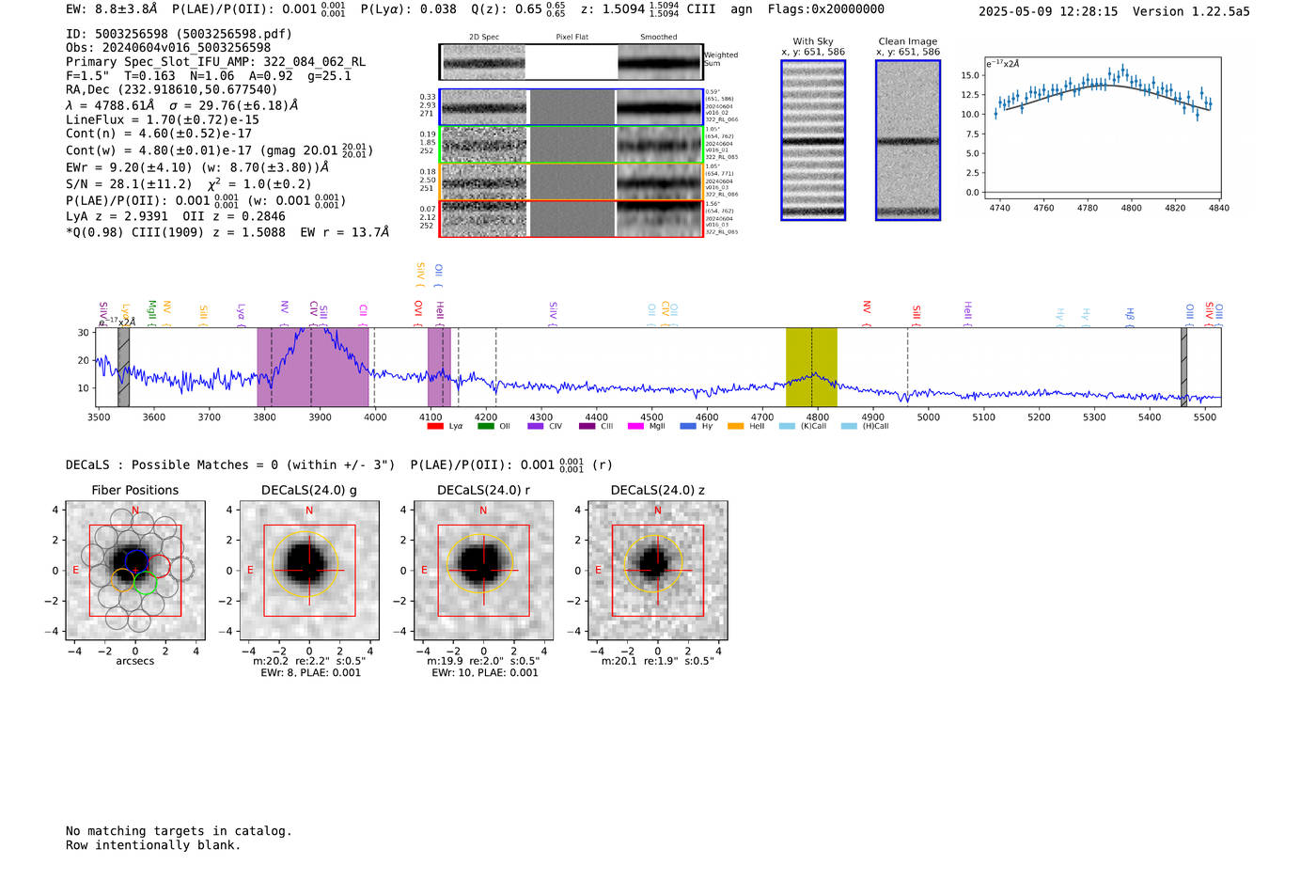Click 'm:20.1 re:1.9"' caption under z image
The height and width of the screenshot is (896, 1316).
[657, 661]
